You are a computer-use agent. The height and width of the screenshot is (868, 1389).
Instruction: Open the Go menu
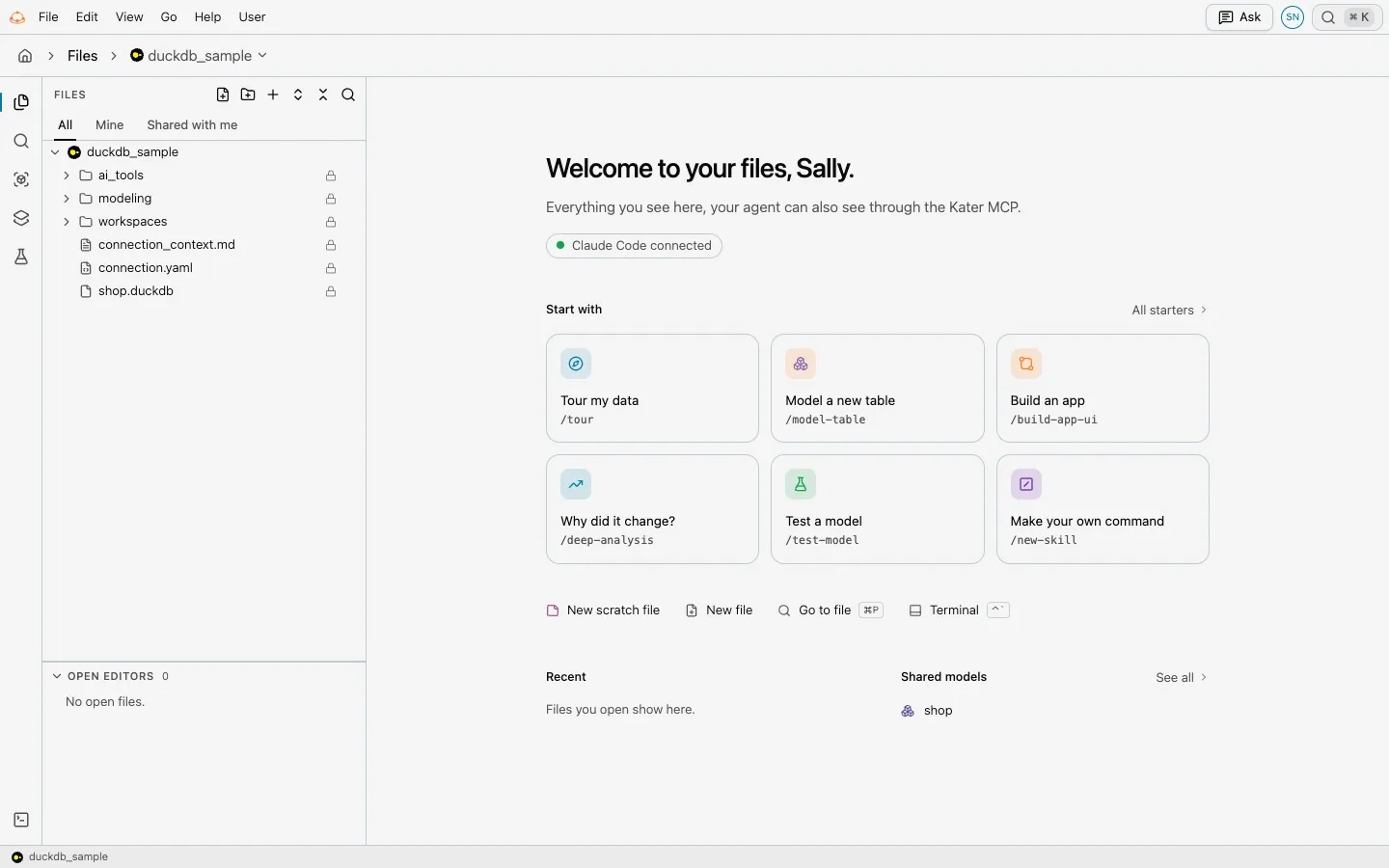click(x=169, y=17)
